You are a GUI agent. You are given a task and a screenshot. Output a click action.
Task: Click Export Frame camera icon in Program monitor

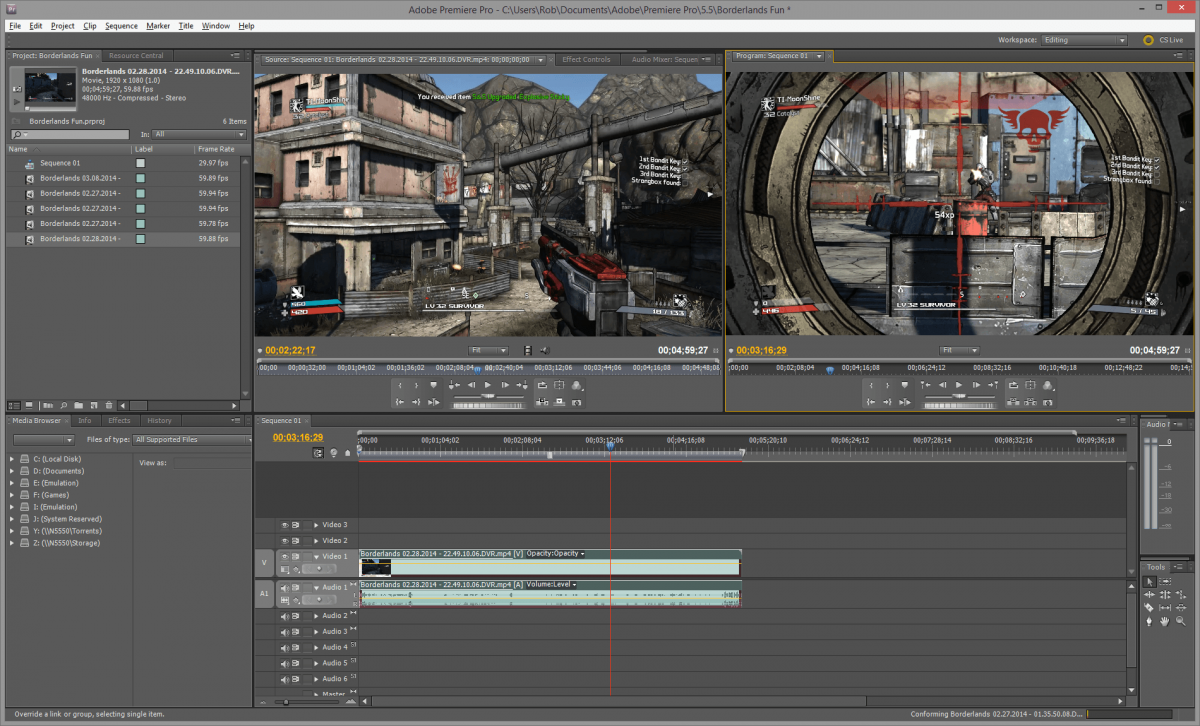pyautogui.click(x=1046, y=402)
